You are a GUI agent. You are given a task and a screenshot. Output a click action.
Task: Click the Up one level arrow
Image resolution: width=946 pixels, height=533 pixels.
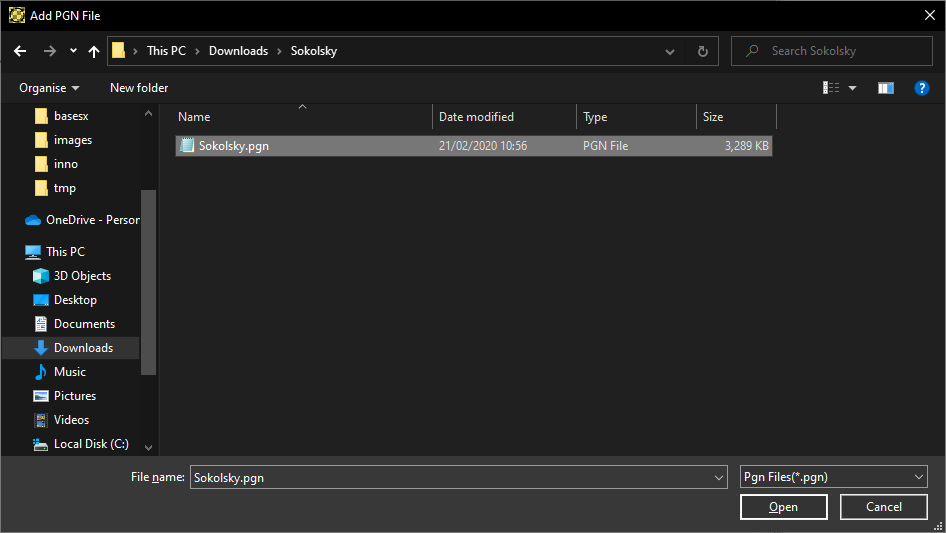point(94,51)
